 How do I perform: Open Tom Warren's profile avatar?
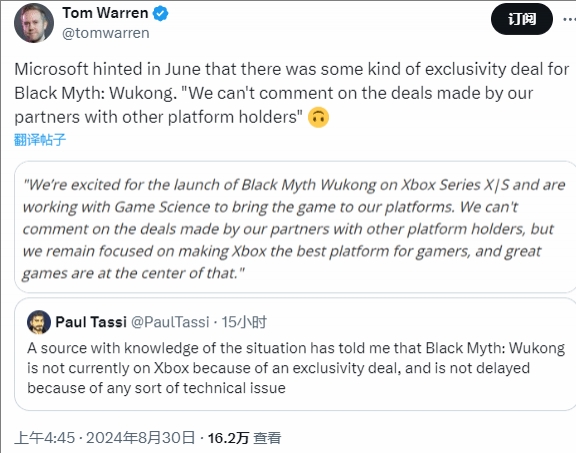[x=34, y=23]
